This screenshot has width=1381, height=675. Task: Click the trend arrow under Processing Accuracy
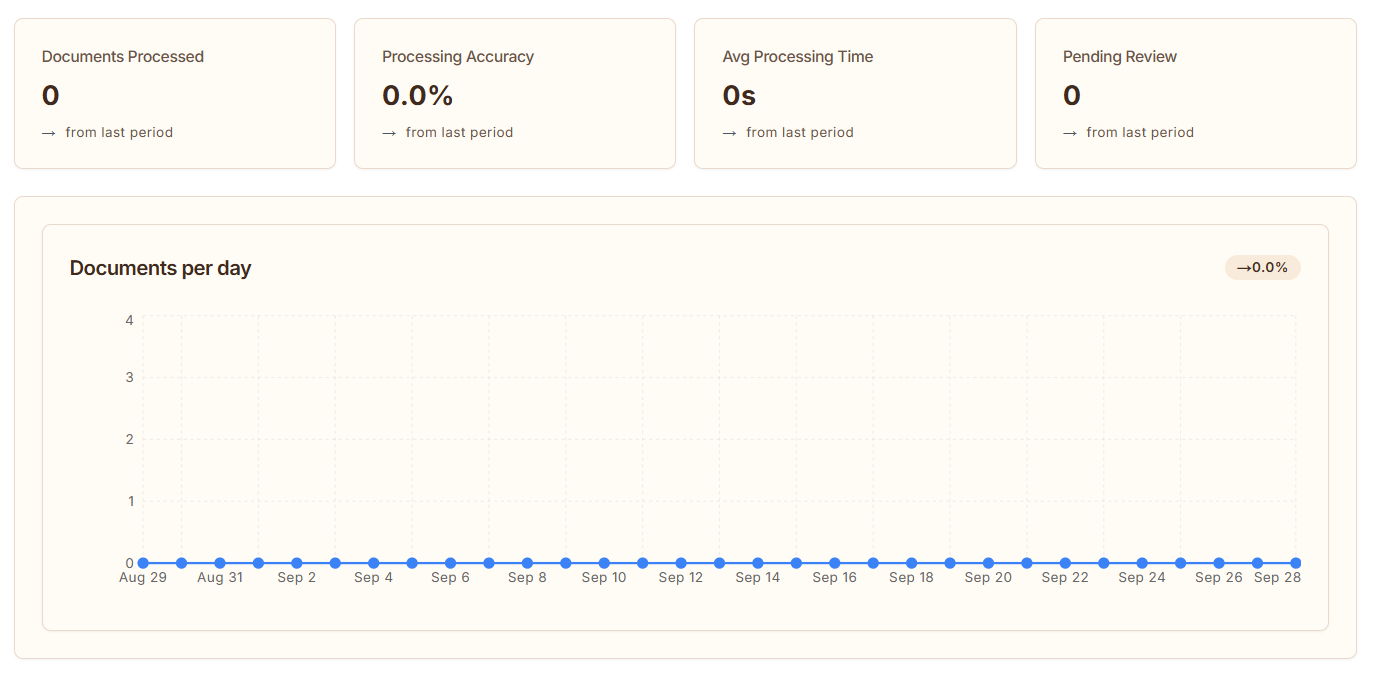coord(388,133)
